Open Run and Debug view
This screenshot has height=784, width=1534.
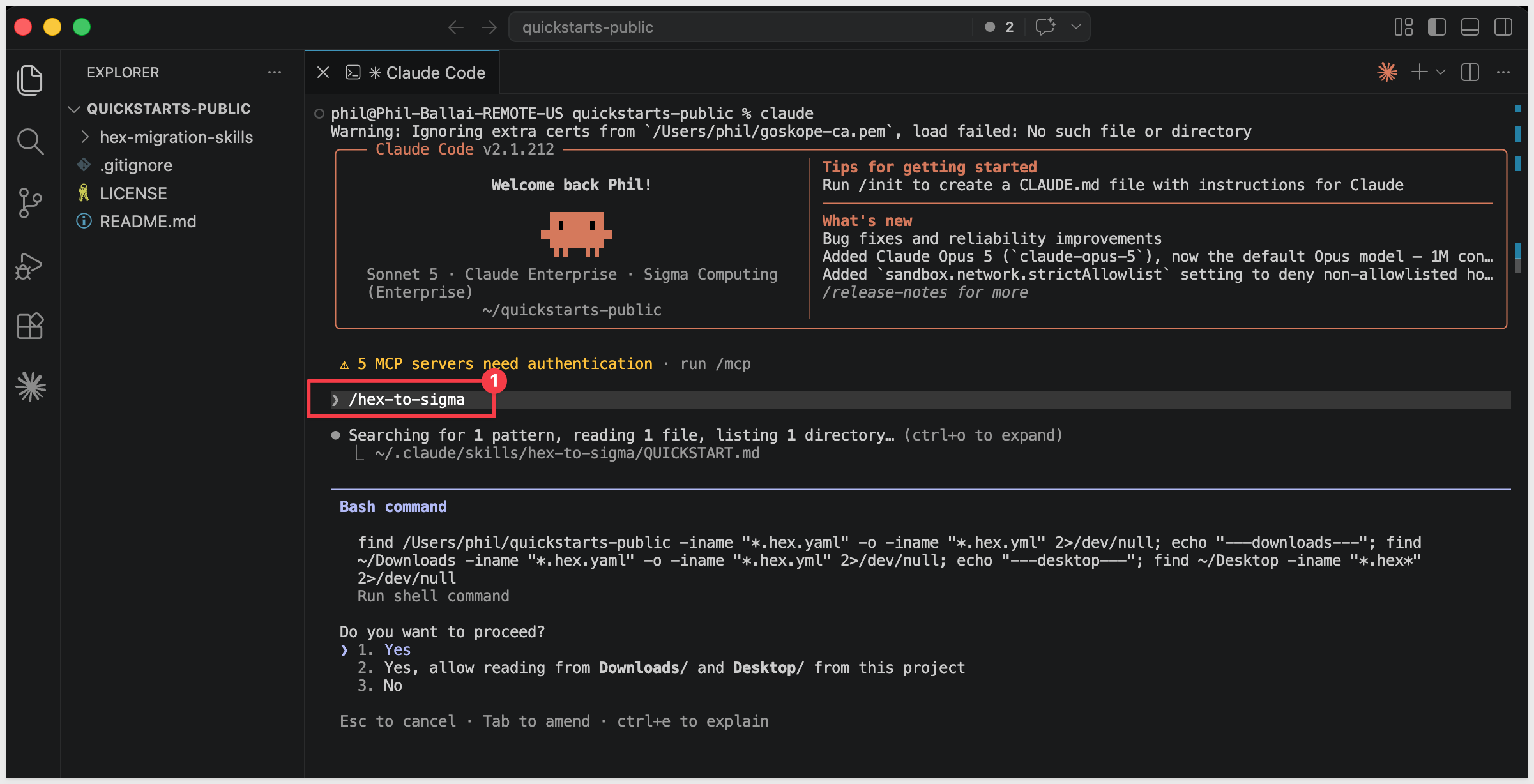click(30, 265)
